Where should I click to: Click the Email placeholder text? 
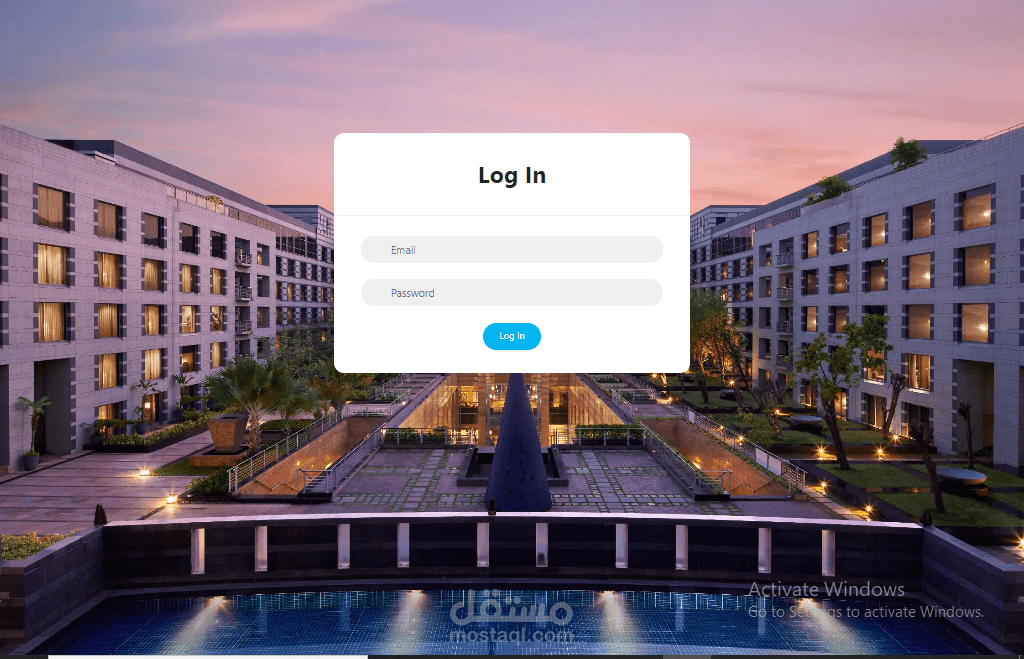click(x=403, y=250)
